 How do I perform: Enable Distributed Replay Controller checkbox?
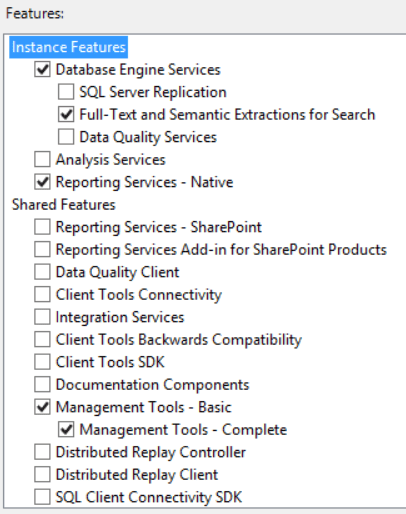42,452
